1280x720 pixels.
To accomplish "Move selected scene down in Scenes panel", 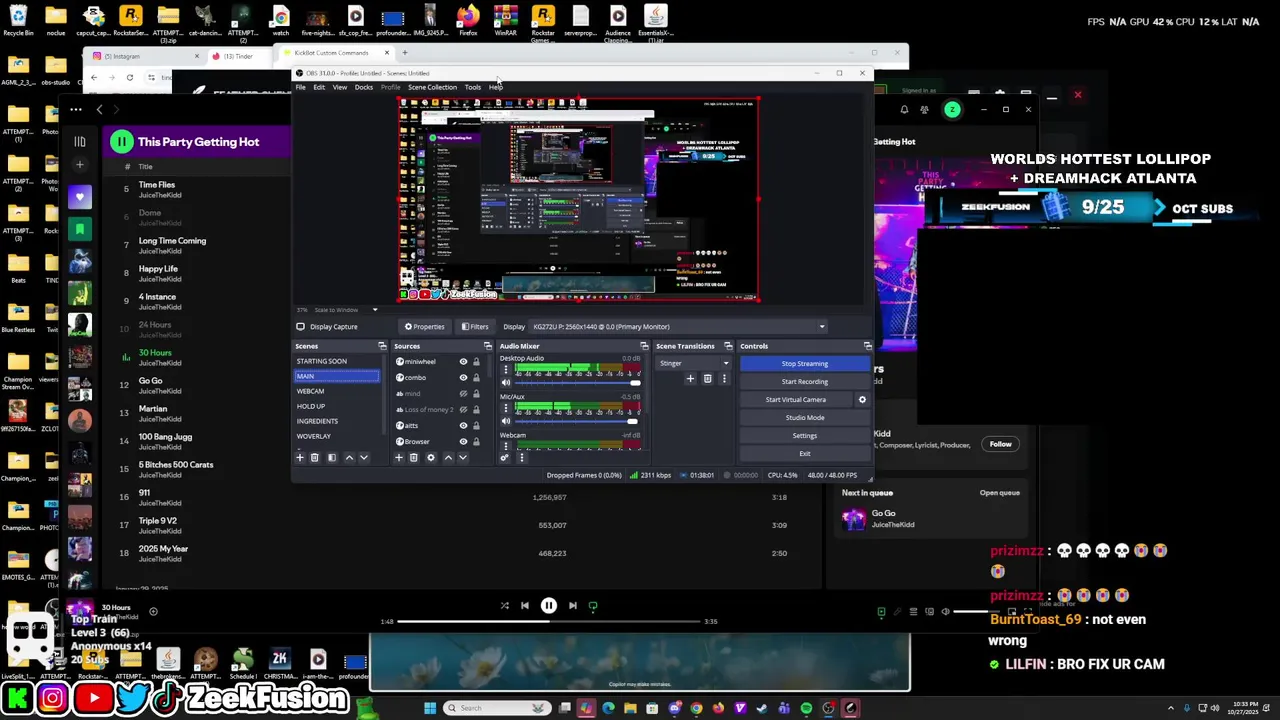I will point(364,457).
